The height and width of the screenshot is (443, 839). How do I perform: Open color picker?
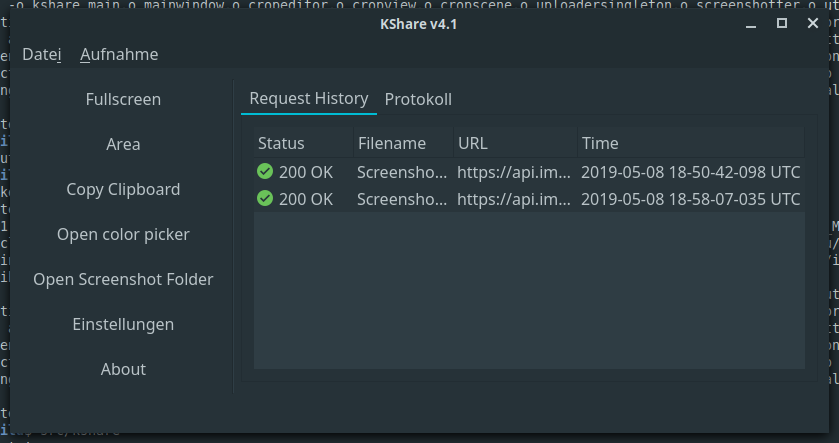tap(123, 235)
